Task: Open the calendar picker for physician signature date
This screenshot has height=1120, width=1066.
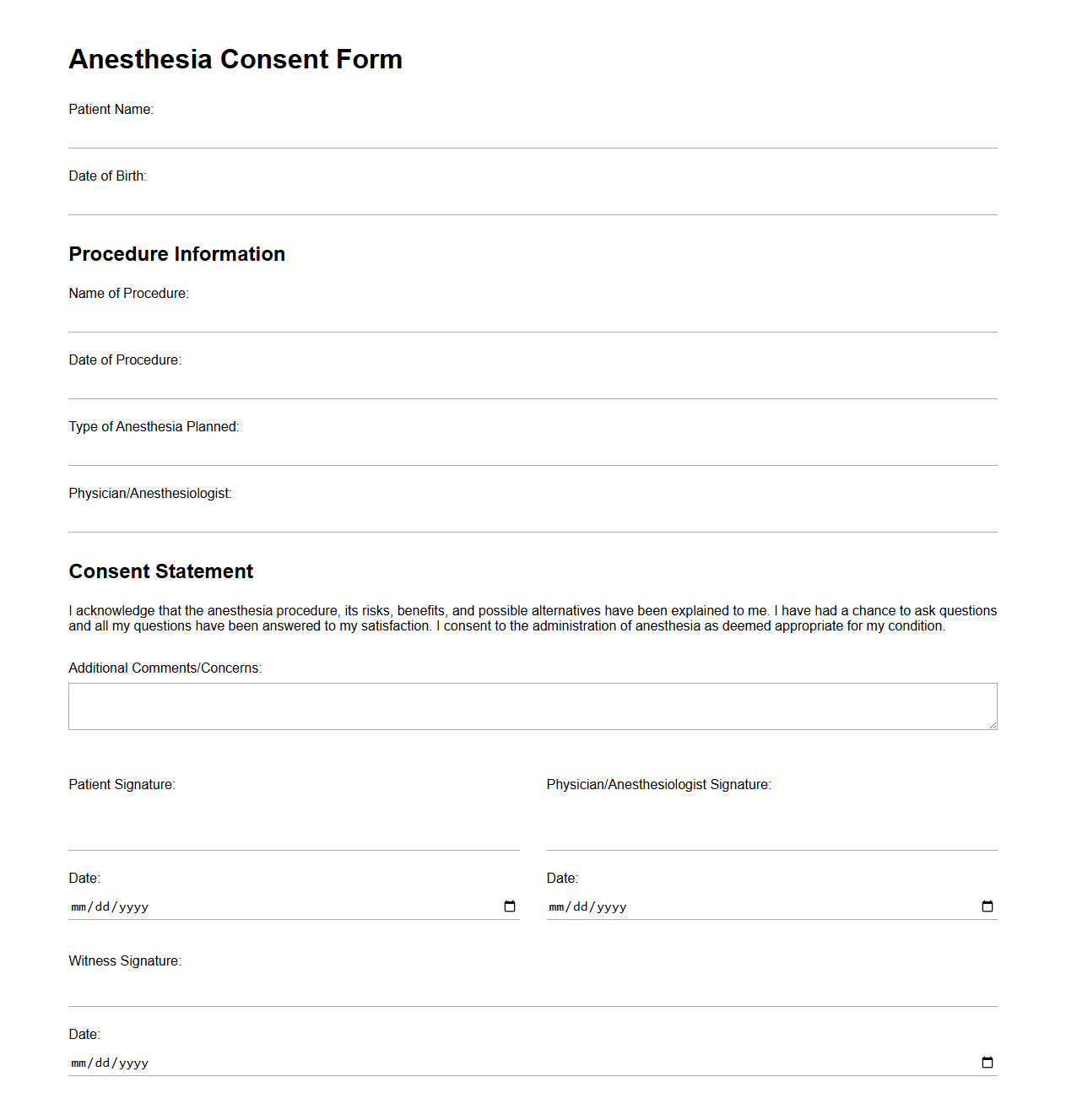Action: [x=987, y=906]
